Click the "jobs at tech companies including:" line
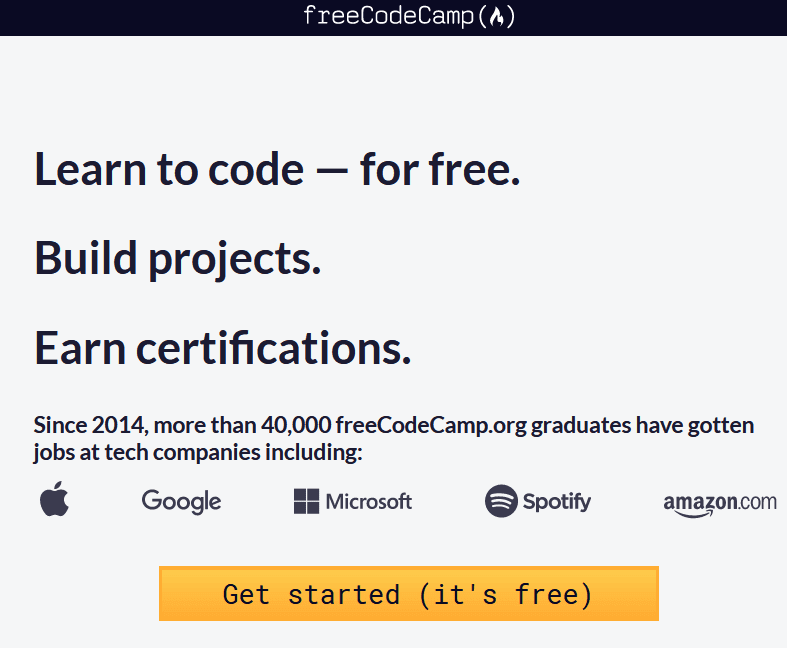Viewport: 787px width, 648px height. pyautogui.click(x=197, y=452)
